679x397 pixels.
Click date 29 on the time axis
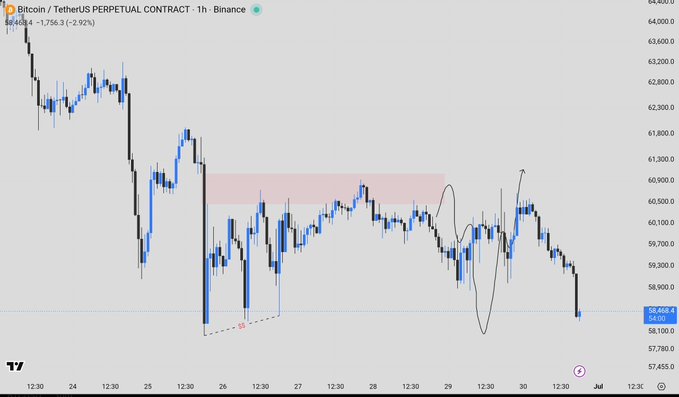point(448,386)
